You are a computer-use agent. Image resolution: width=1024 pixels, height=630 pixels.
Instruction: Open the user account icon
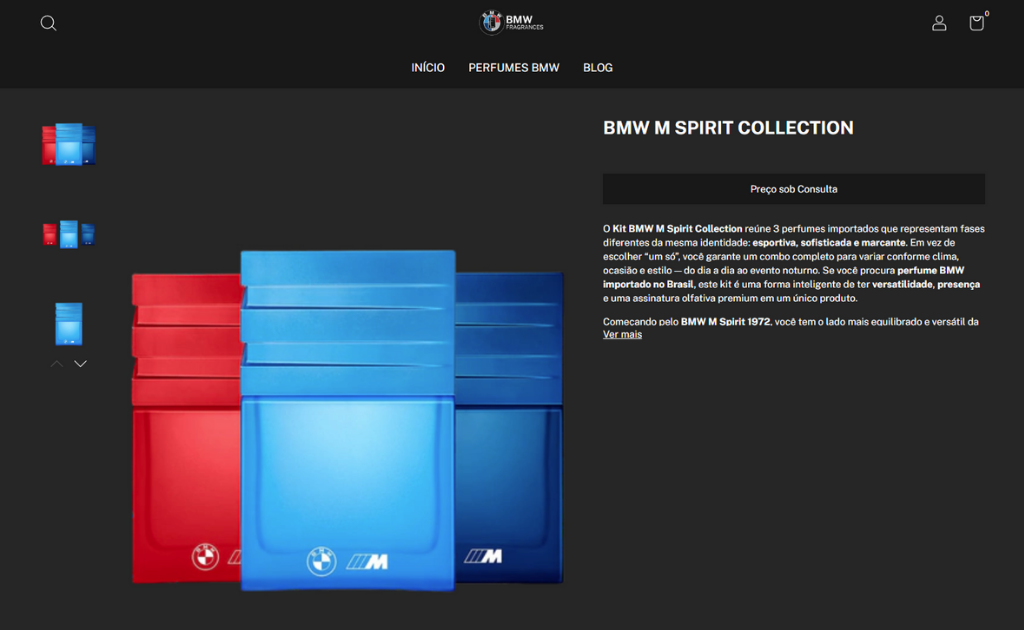pos(939,23)
